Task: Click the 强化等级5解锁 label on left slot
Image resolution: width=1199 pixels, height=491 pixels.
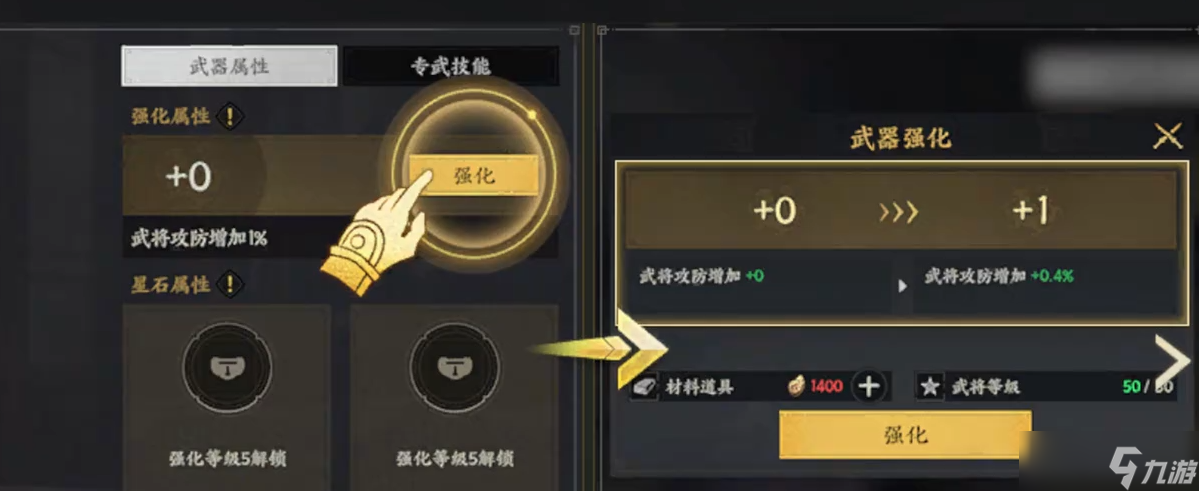Action: pyautogui.click(x=228, y=459)
